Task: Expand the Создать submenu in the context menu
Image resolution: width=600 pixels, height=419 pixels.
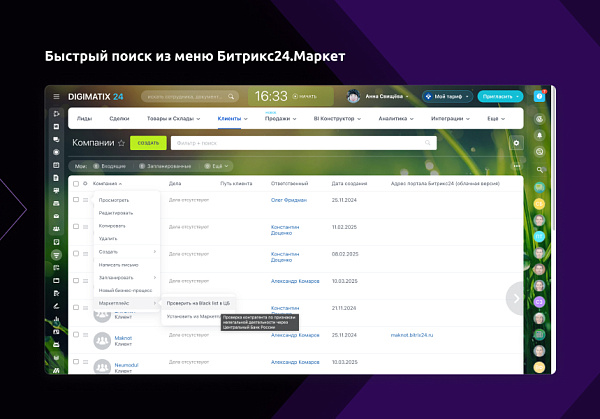Action: [x=127, y=252]
